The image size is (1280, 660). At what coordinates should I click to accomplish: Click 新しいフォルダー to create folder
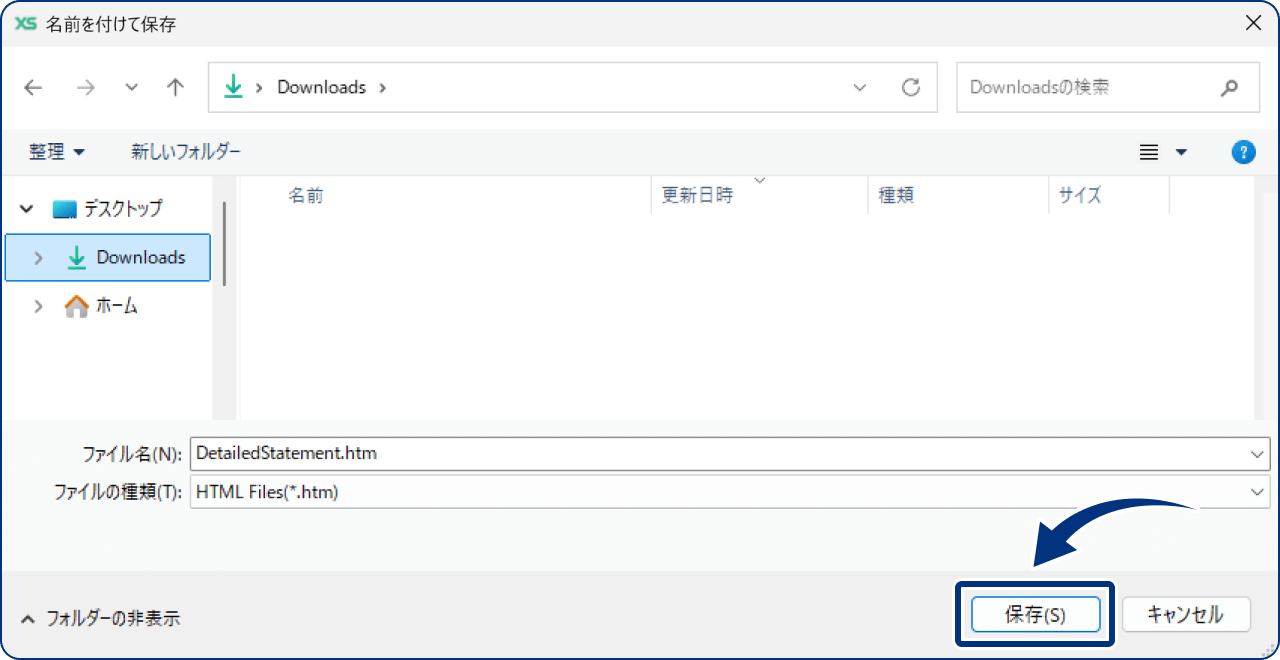pyautogui.click(x=186, y=152)
